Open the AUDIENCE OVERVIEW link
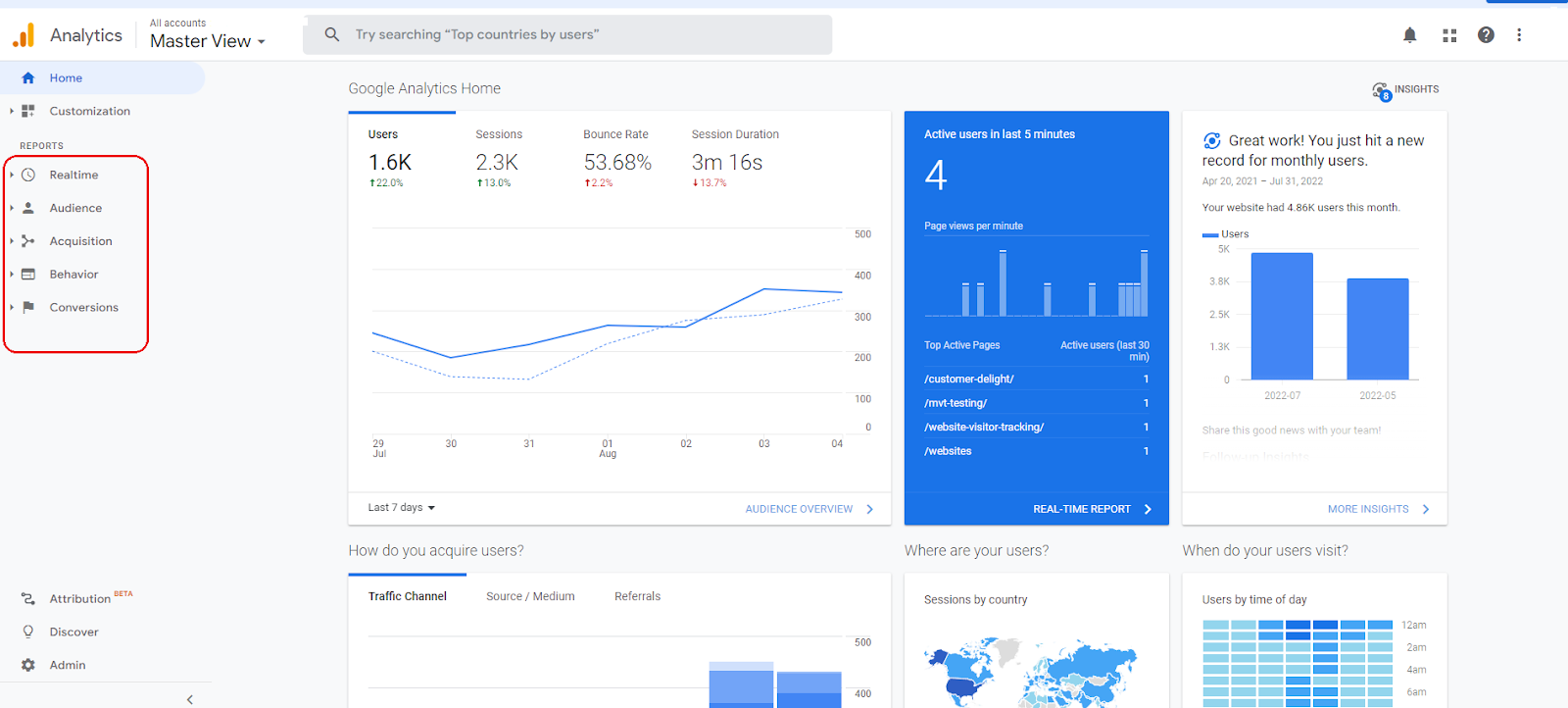Screen dimensions: 1568x708 (799, 510)
